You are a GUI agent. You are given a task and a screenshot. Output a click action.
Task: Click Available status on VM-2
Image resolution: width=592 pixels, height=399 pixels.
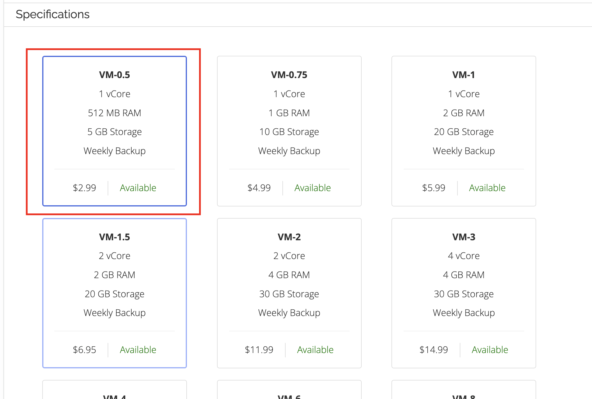click(x=315, y=350)
